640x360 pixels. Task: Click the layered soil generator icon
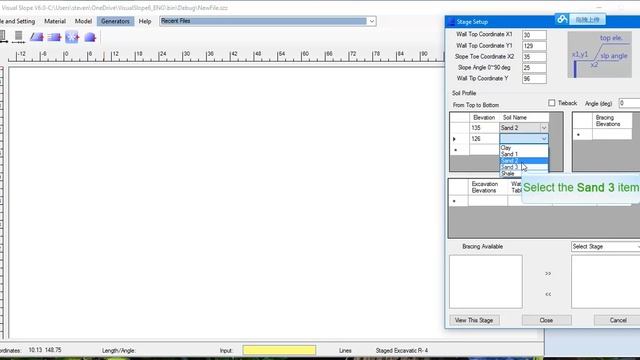54,37
